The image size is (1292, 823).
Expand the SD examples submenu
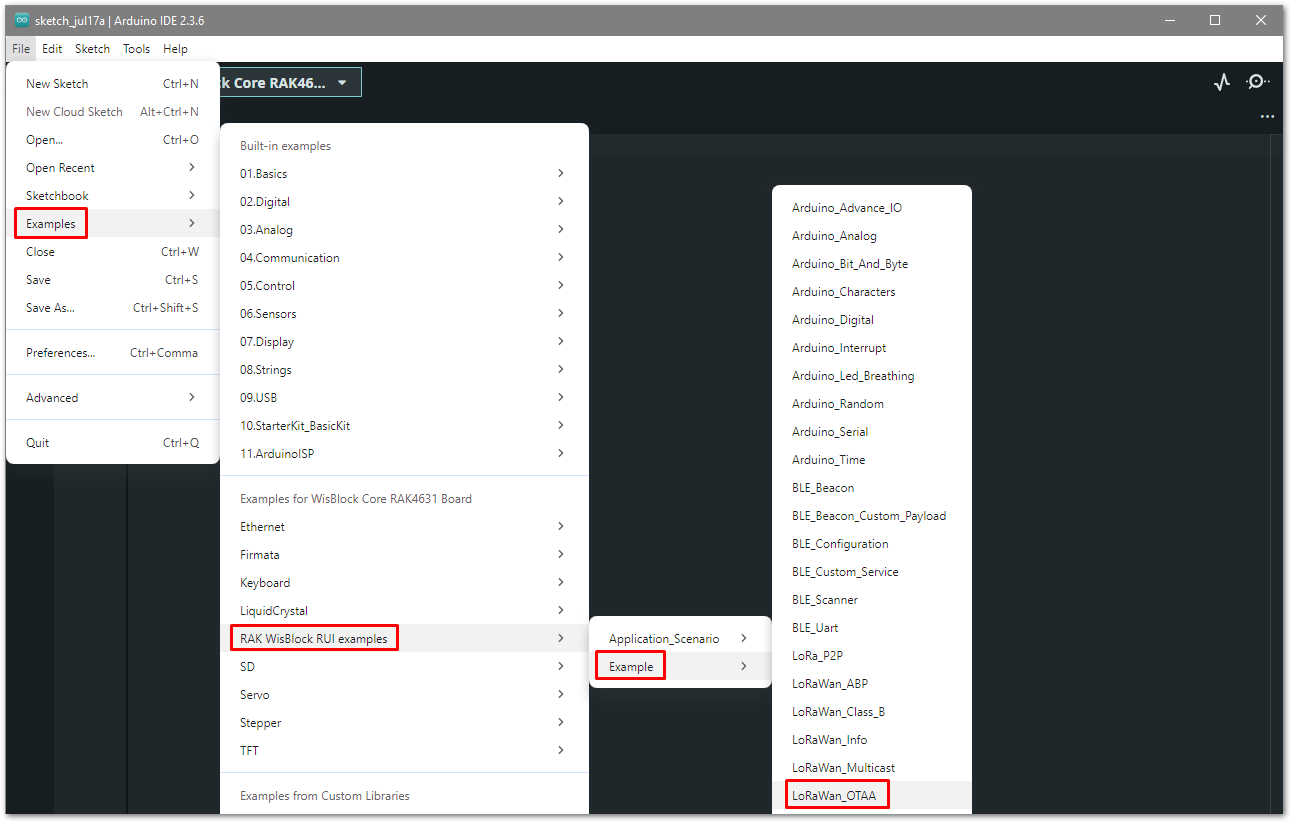click(247, 666)
